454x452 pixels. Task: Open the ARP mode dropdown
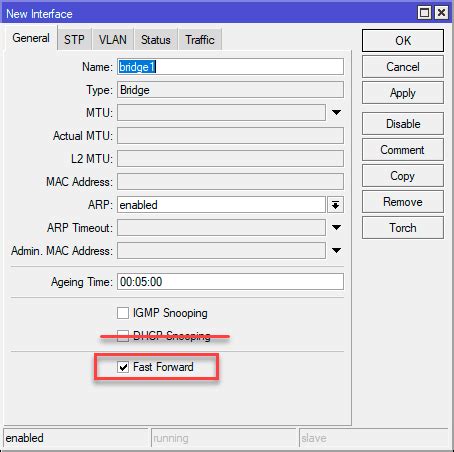click(x=335, y=205)
